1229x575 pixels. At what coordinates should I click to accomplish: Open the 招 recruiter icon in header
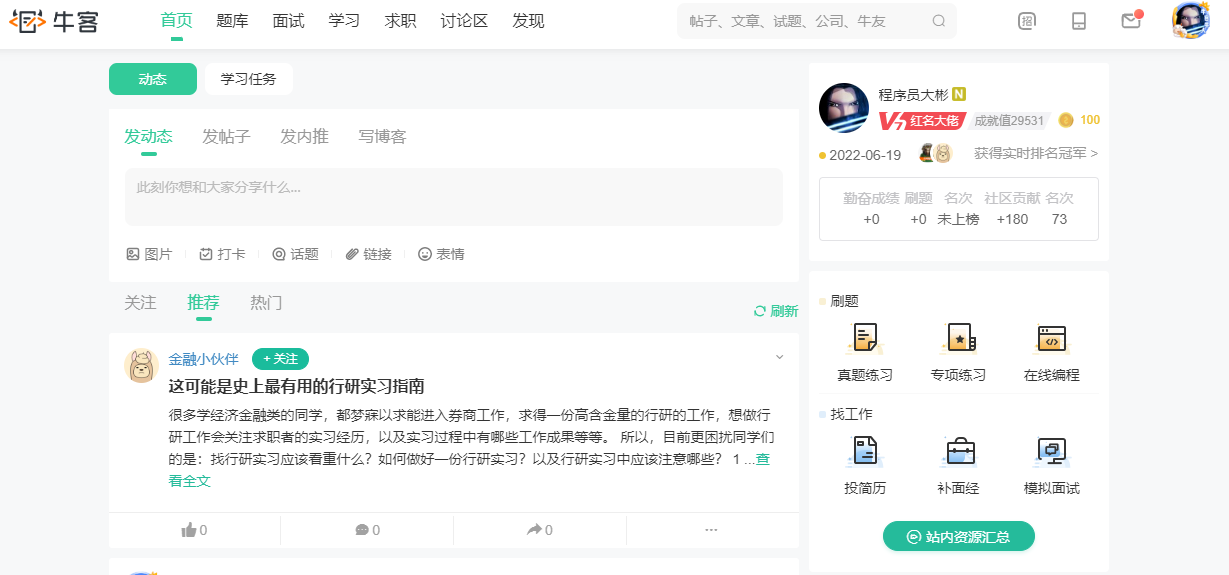[1027, 21]
